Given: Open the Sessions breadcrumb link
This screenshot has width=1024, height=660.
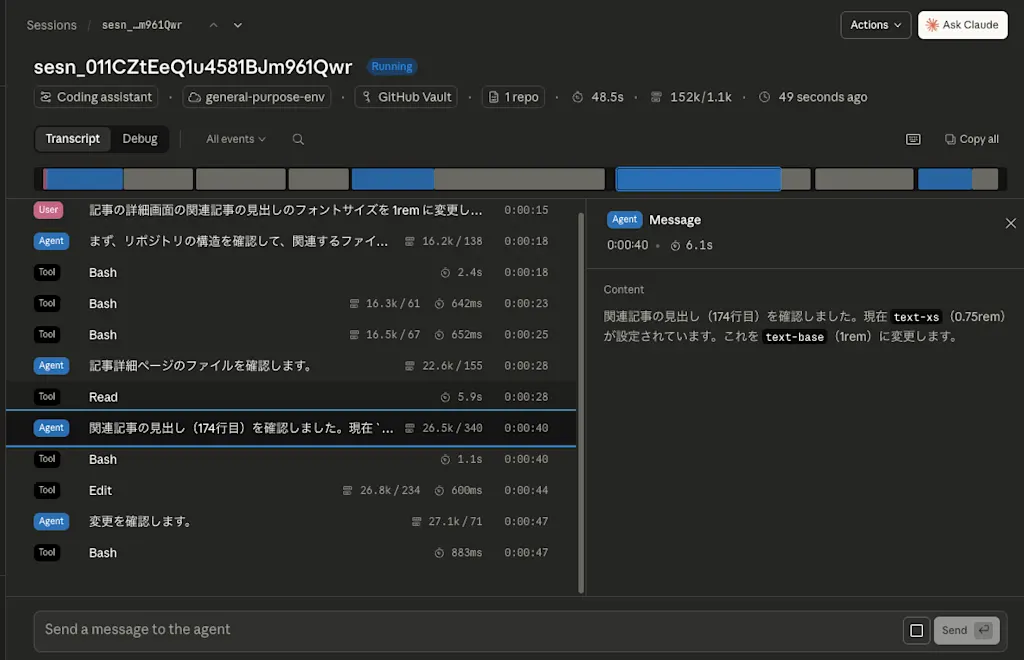Looking at the screenshot, I should 52,25.
